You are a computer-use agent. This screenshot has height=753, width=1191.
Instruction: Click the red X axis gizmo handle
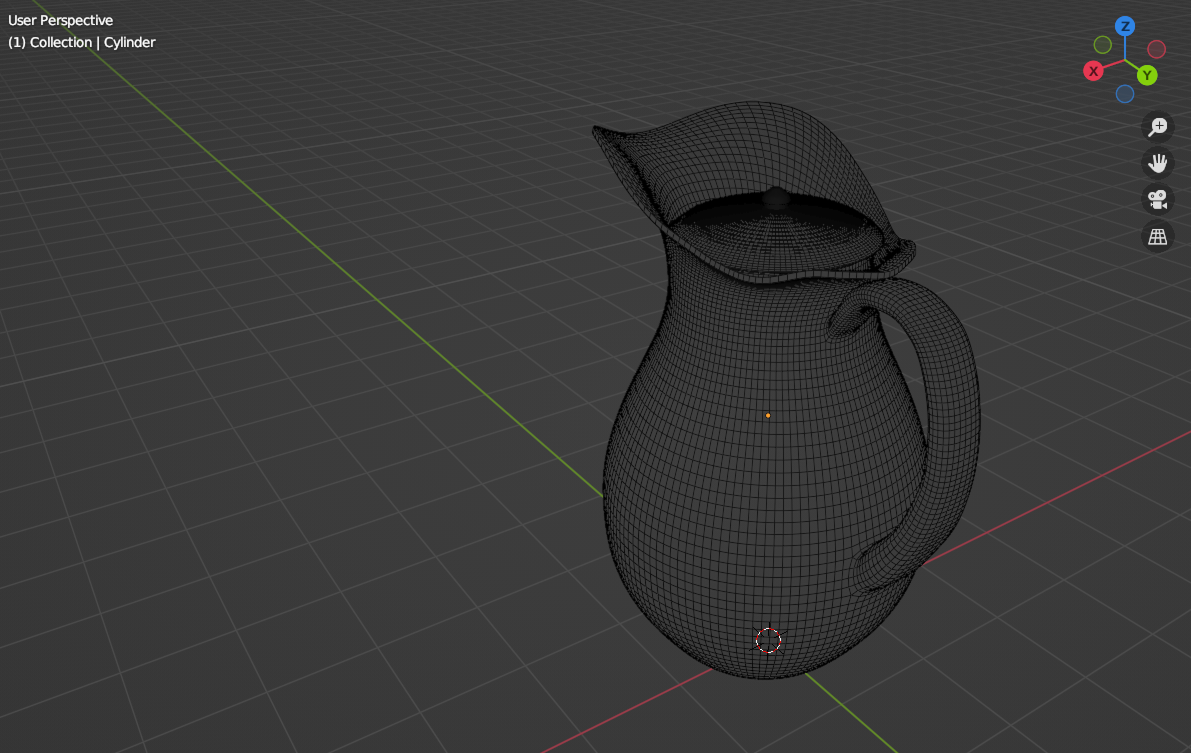tap(1093, 71)
